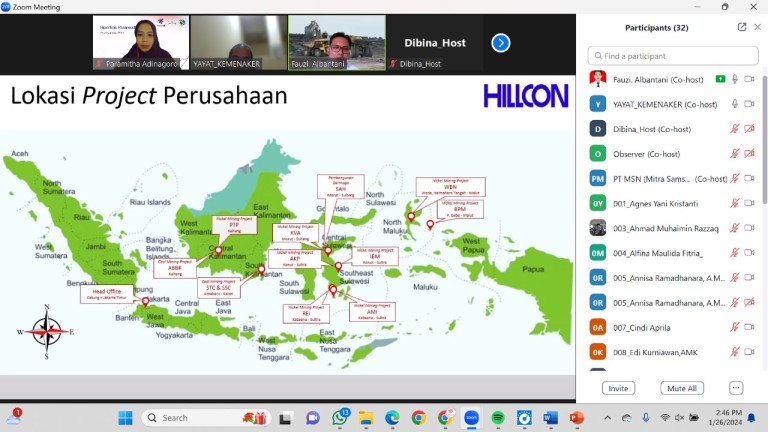The width and height of the screenshot is (768, 432).
Task: Open Google Chrome from the taskbar
Action: click(418, 417)
